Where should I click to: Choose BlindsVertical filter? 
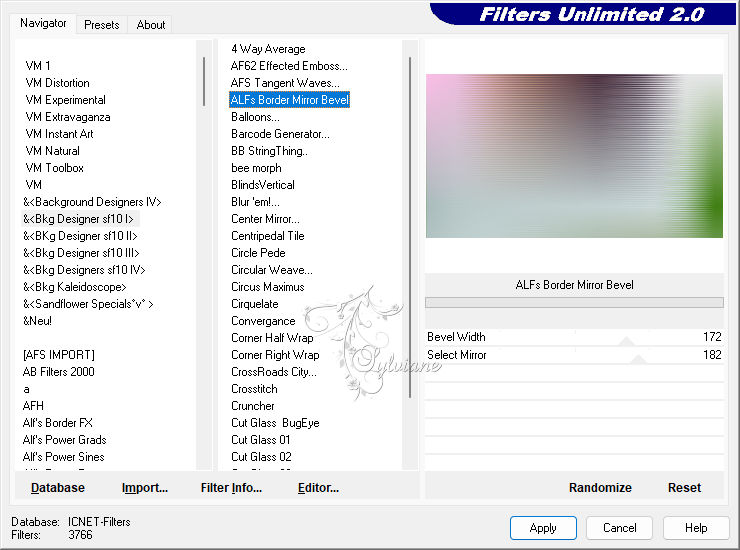[263, 185]
